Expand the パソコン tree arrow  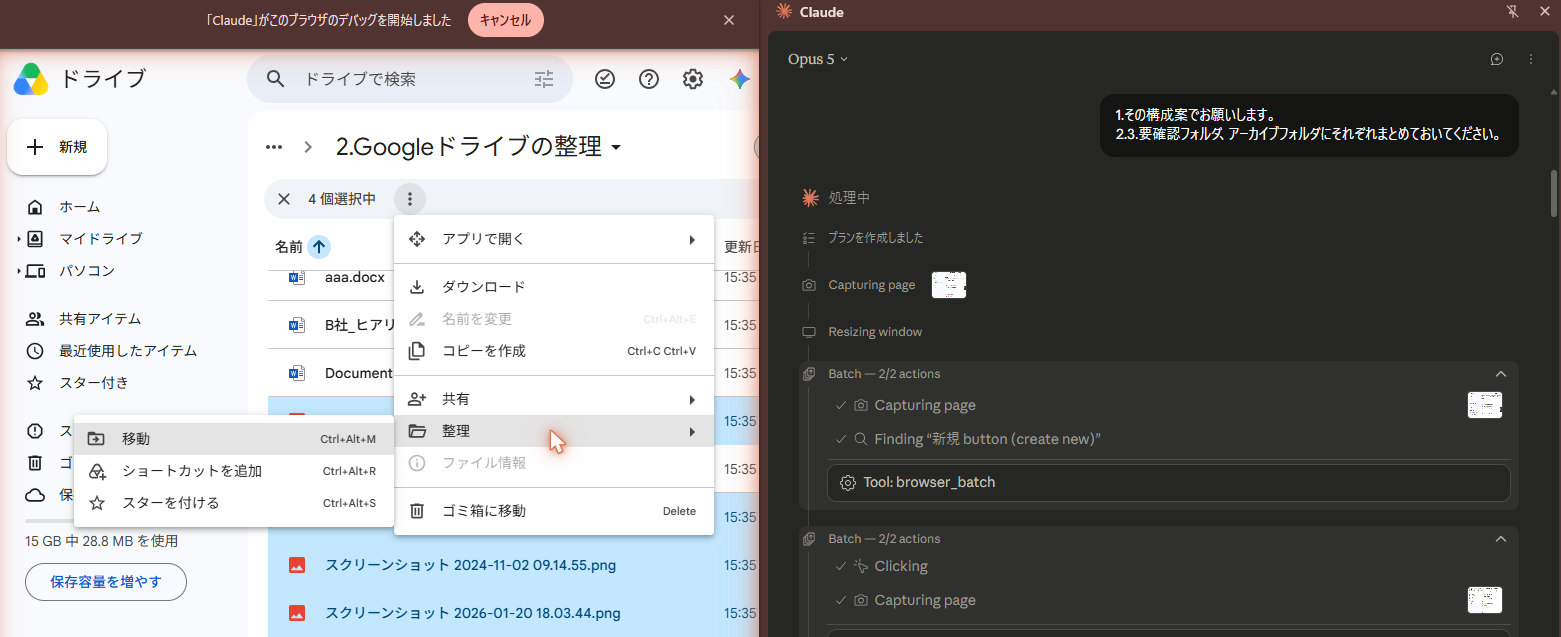[x=18, y=271]
